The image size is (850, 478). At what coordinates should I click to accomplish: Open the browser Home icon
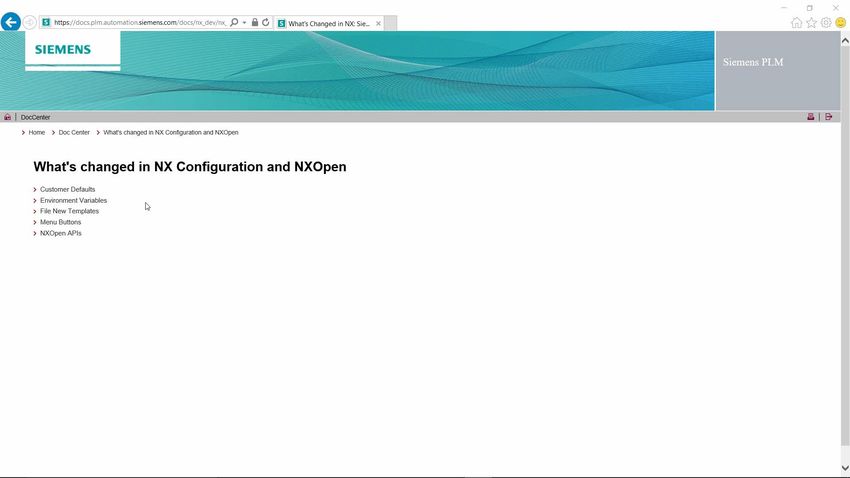(796, 23)
